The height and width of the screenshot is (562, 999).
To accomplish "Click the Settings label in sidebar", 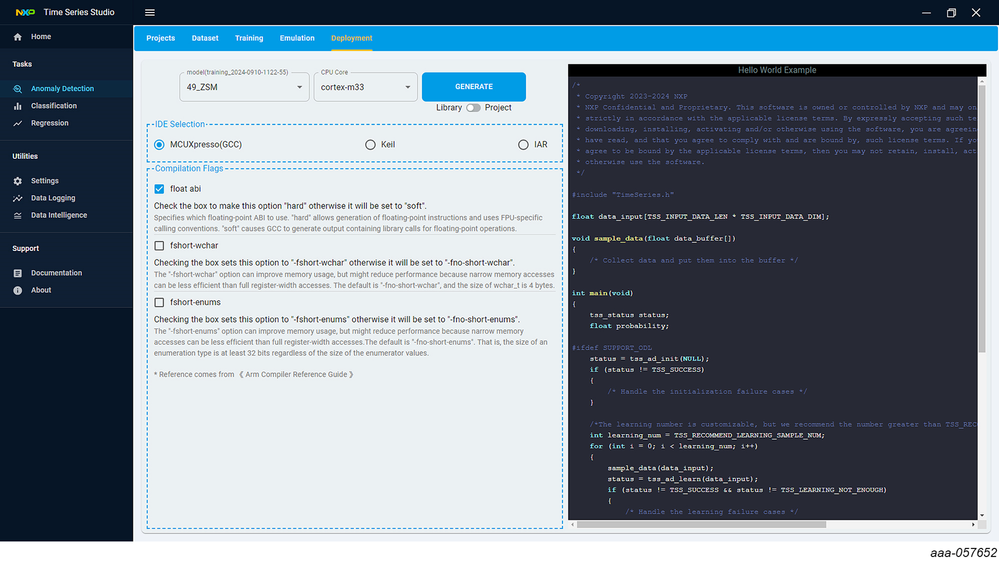I will [x=45, y=182].
